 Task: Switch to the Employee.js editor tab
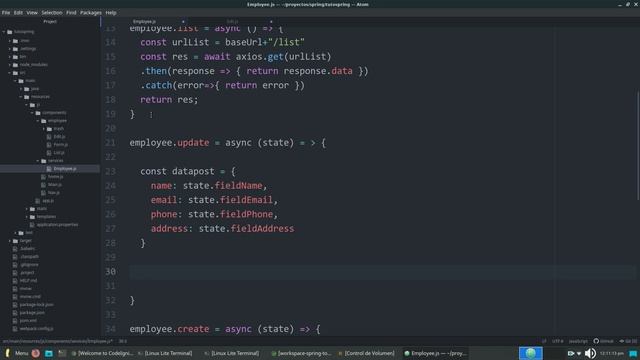tap(144, 21)
